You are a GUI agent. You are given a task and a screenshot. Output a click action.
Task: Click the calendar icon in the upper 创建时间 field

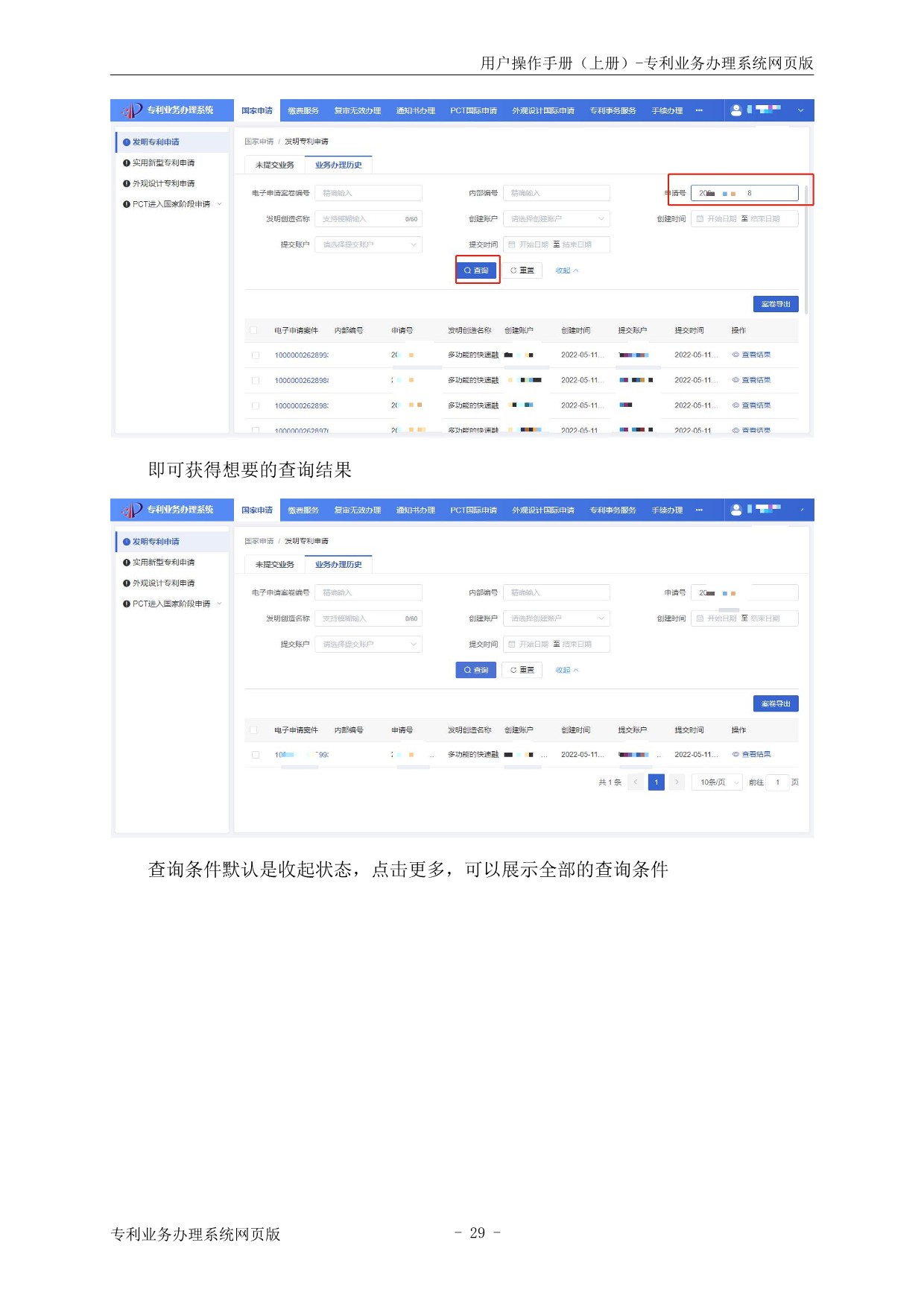coord(700,219)
